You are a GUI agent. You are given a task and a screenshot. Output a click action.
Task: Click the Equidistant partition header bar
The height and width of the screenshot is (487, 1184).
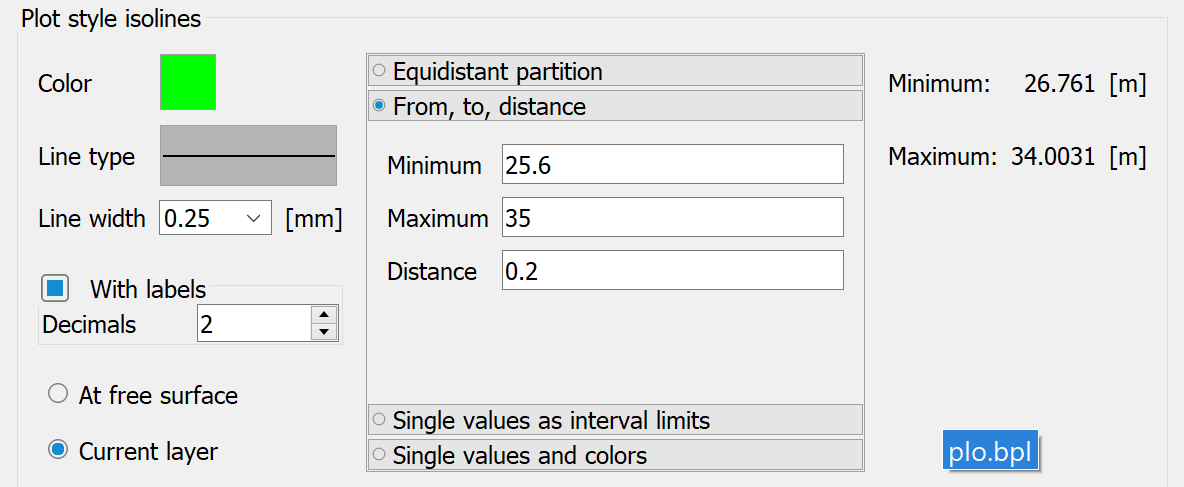[615, 71]
